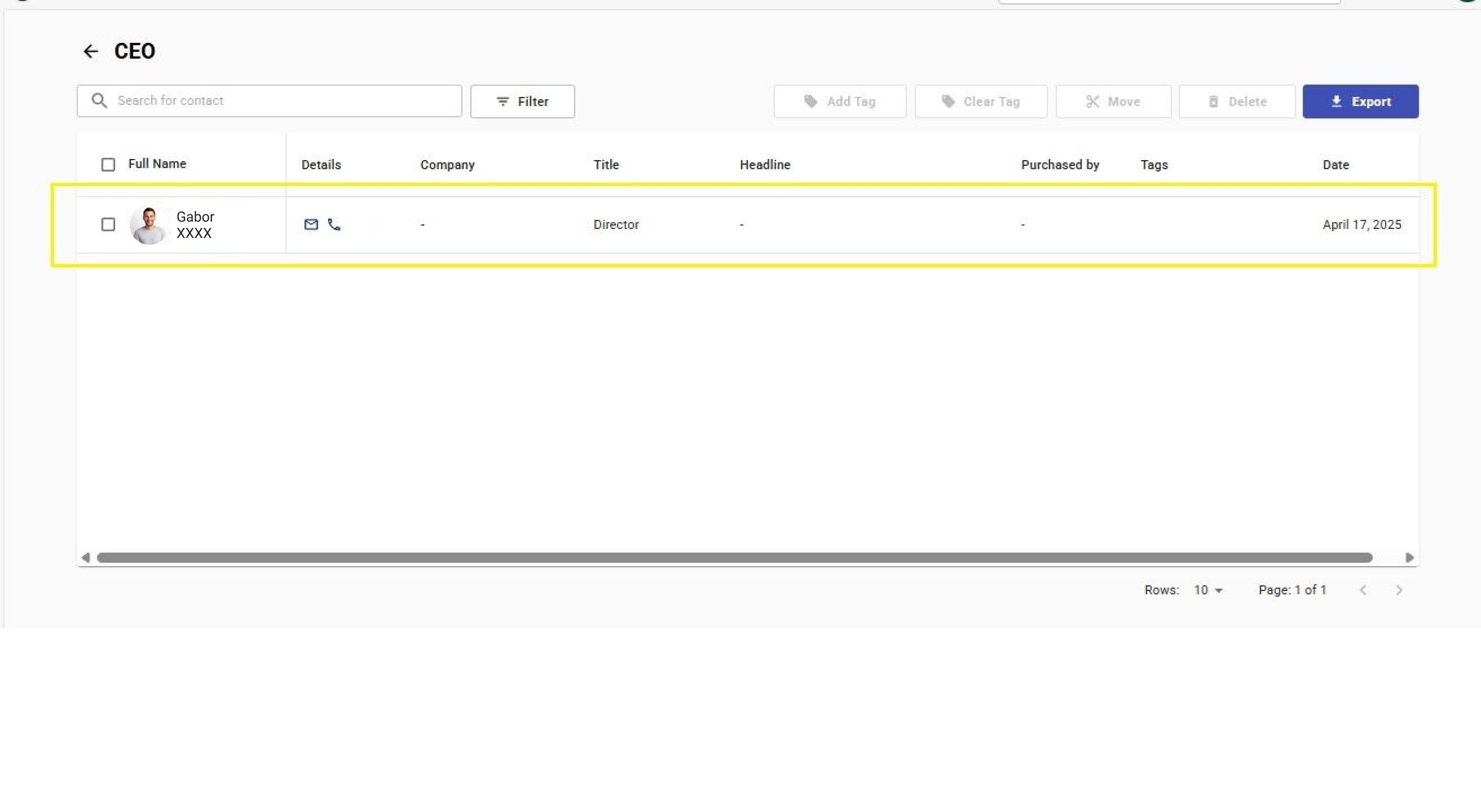Click the horizontal table scrollbar
The image size is (1481, 812).
click(734, 558)
